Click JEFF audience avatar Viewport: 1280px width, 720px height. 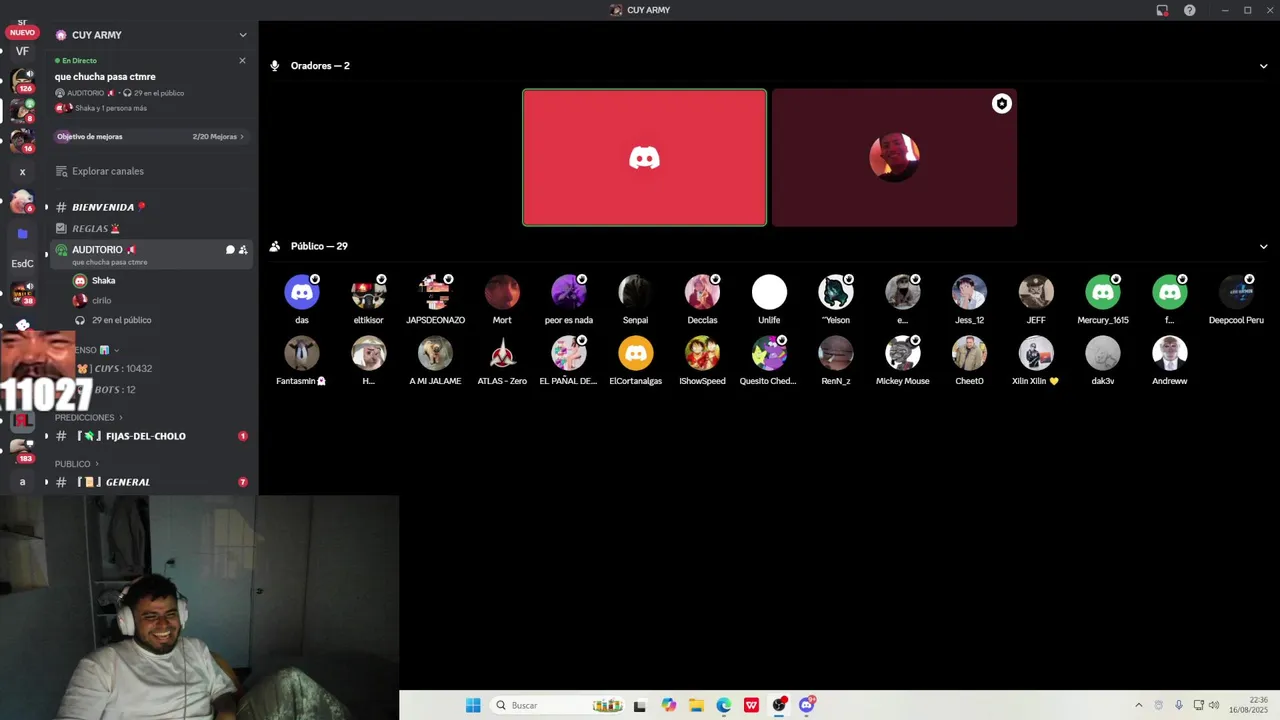1036,292
